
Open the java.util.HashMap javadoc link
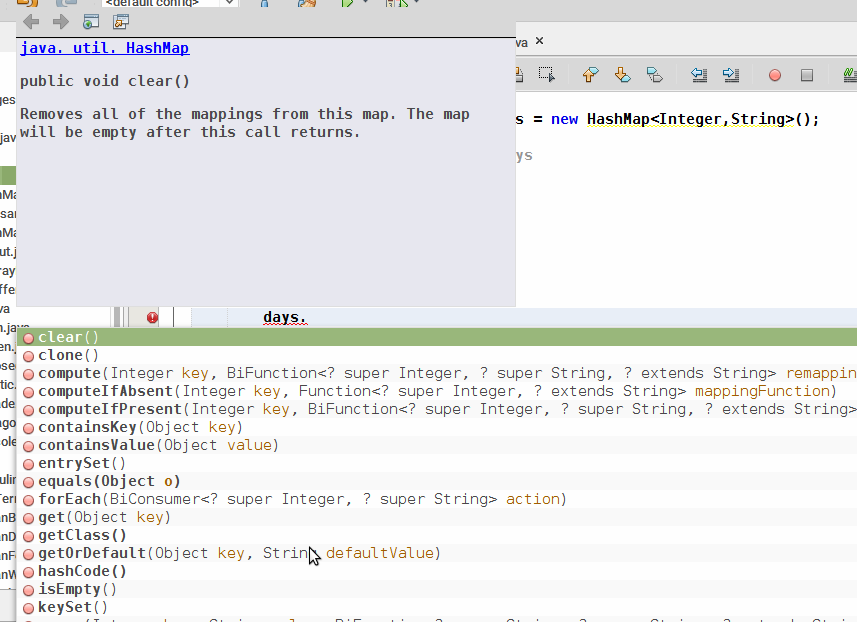[104, 47]
